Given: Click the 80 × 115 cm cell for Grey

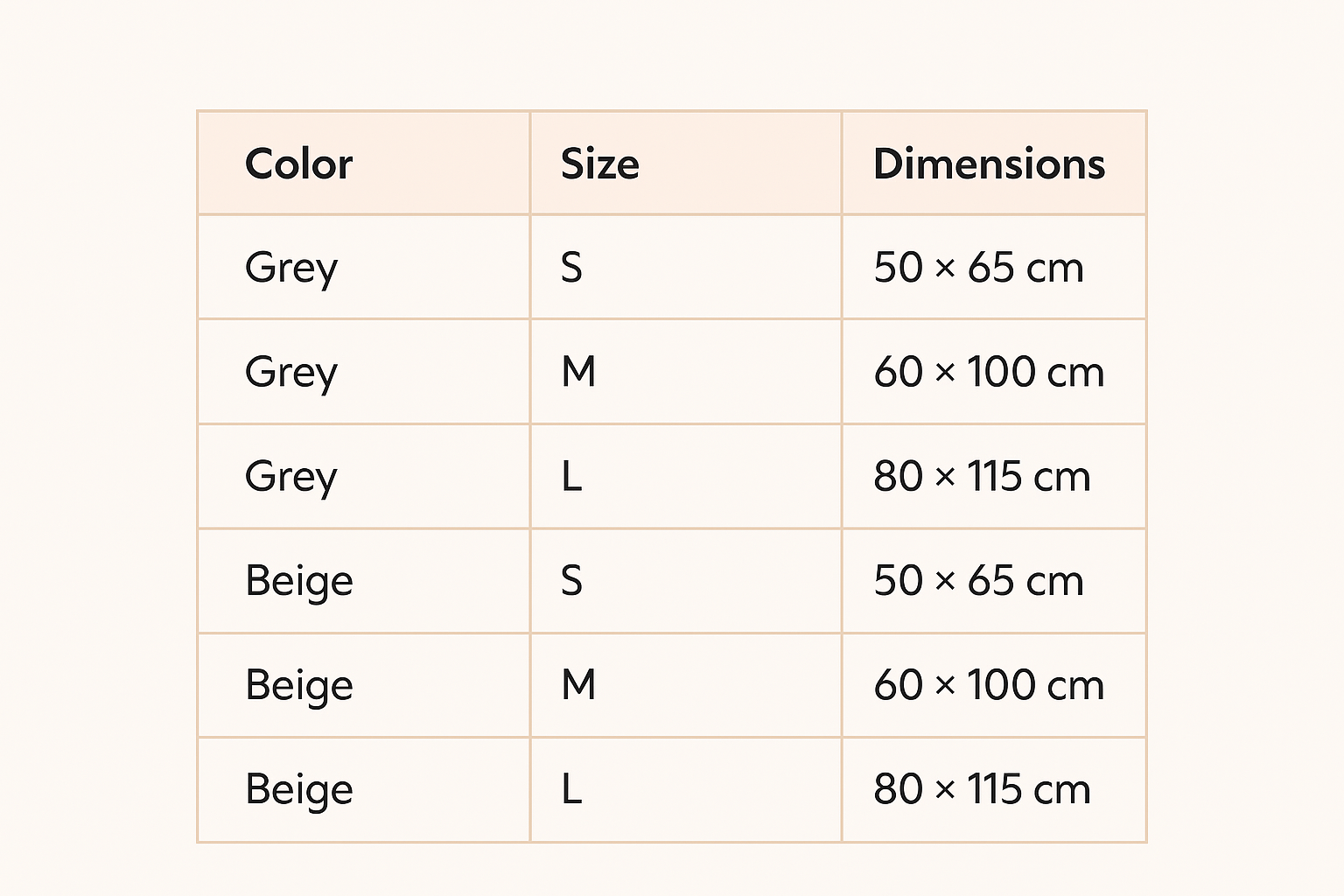Looking at the screenshot, I should tap(982, 477).
